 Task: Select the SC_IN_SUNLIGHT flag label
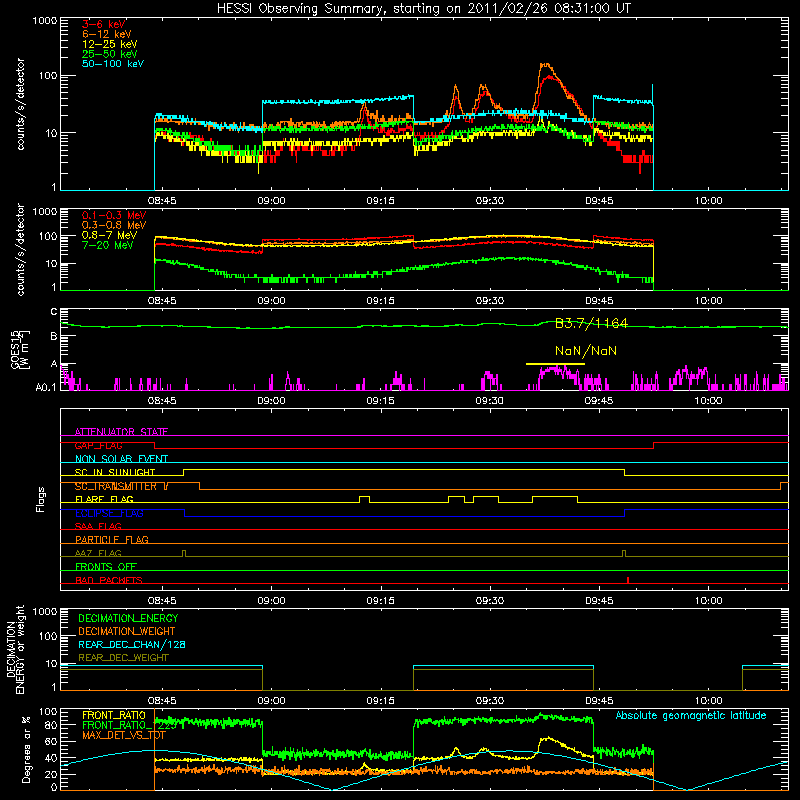click(115, 472)
